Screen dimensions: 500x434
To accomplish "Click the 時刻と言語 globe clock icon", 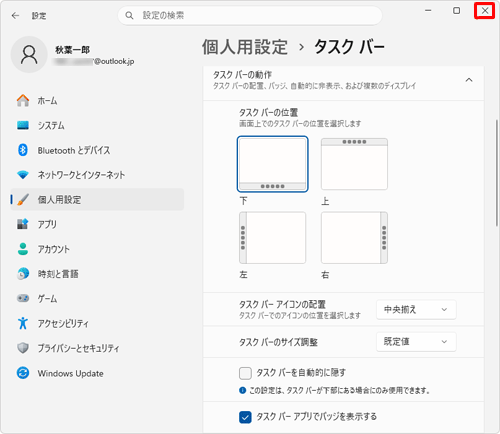I will (23, 274).
